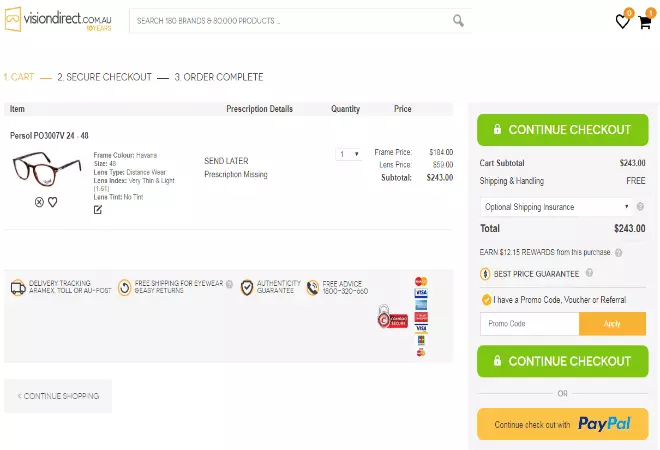Click the SEND LATER prescription text
Image resolution: width=660 pixels, height=450 pixels.
click(226, 161)
